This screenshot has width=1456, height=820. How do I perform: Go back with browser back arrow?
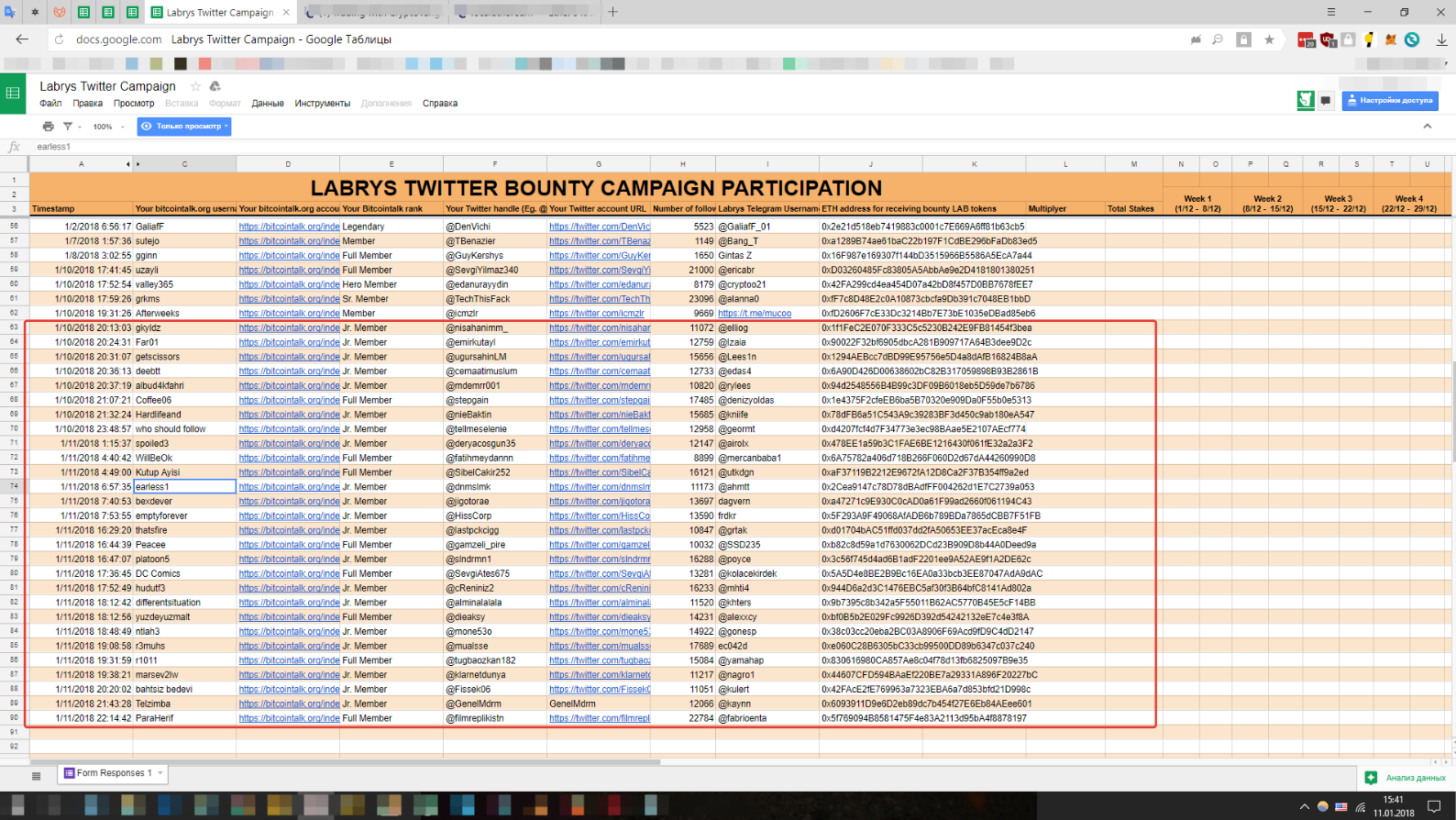click(22, 39)
